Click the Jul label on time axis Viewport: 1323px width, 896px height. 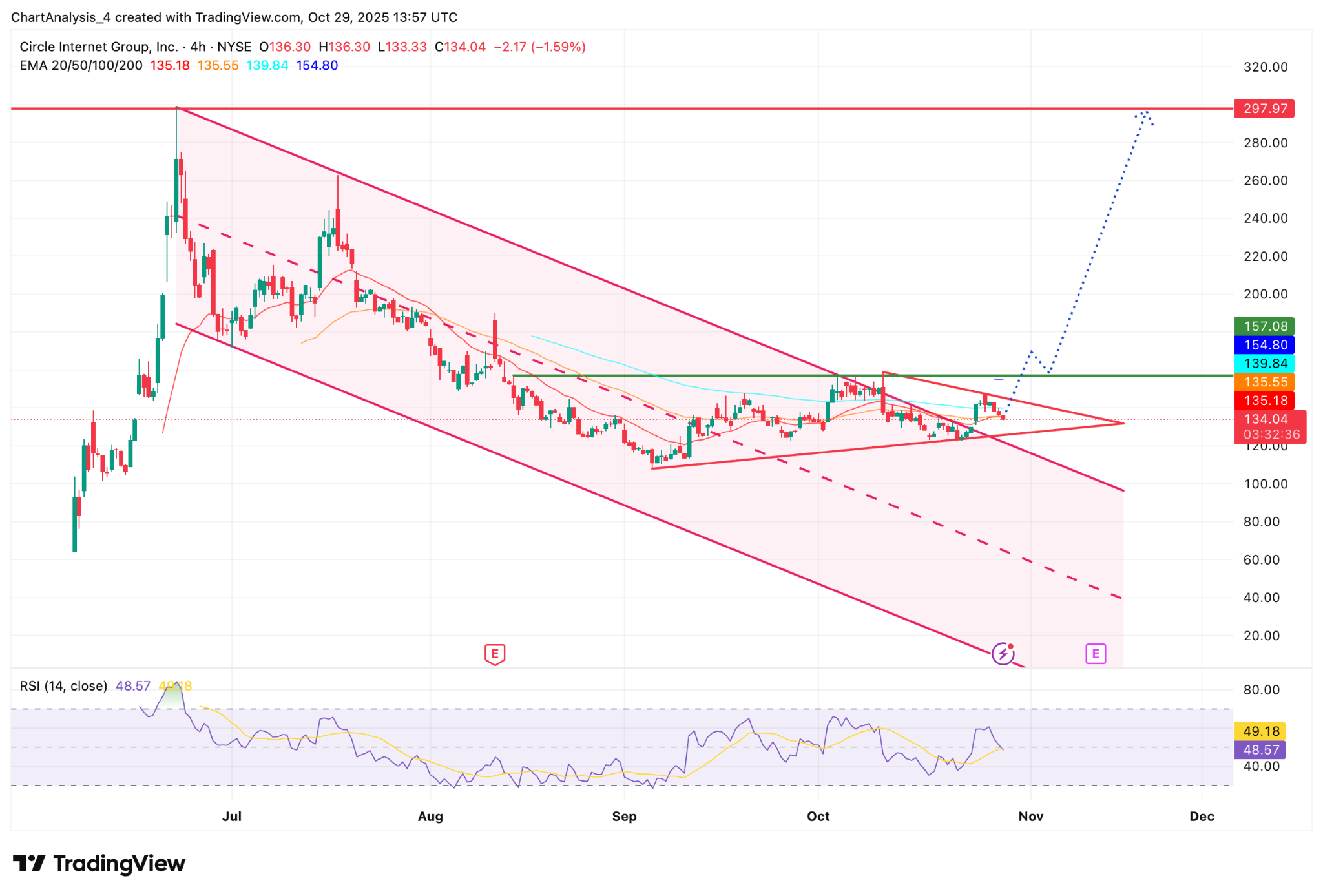coord(231,816)
